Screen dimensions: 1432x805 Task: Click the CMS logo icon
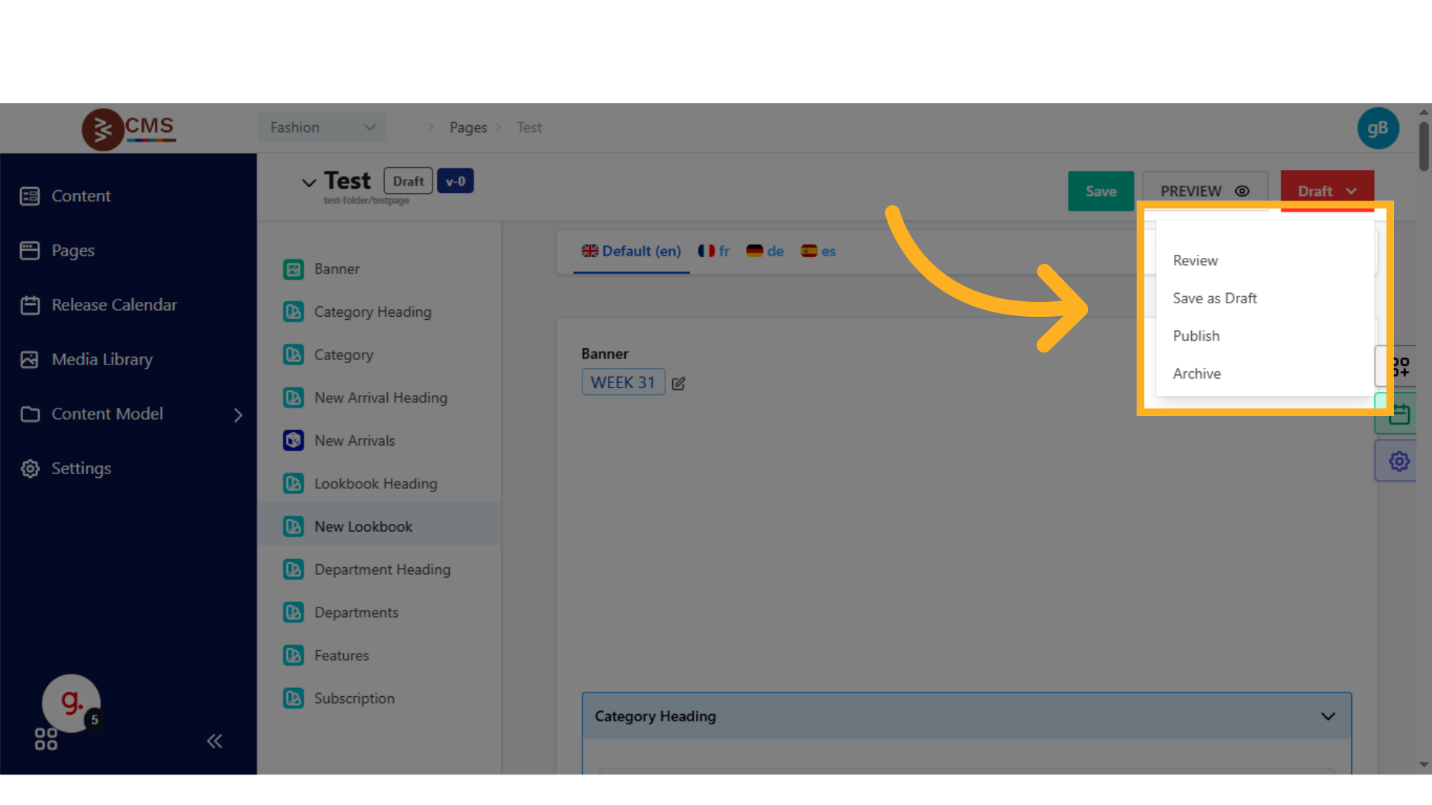[102, 129]
